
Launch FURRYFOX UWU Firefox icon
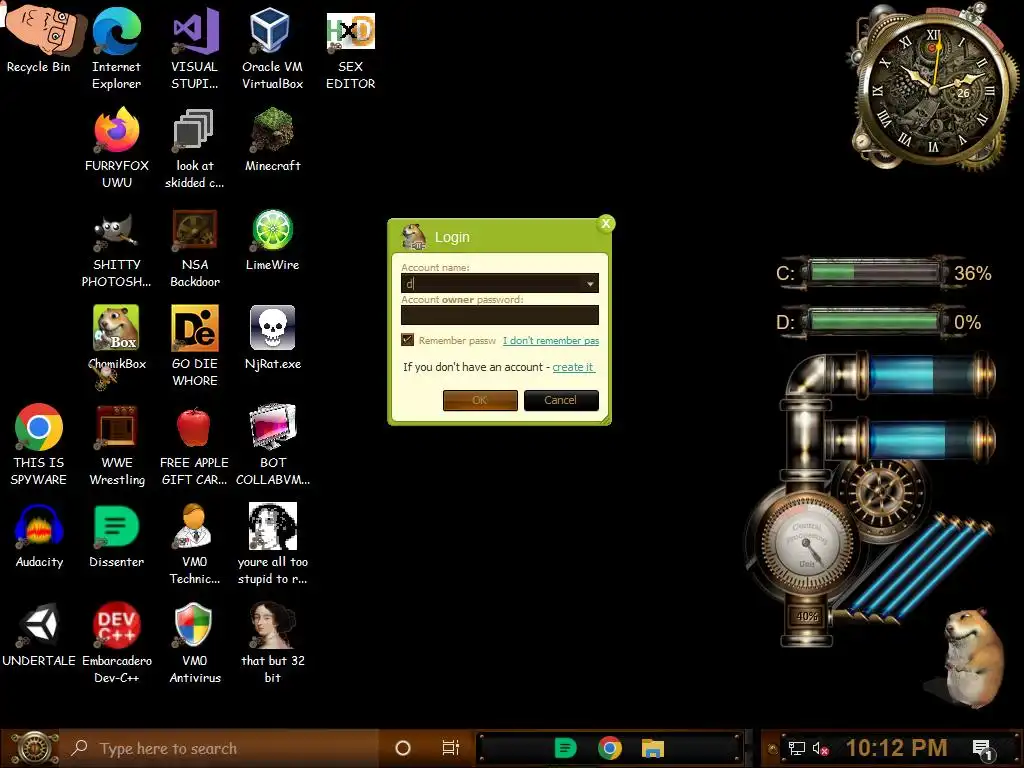[x=116, y=130]
